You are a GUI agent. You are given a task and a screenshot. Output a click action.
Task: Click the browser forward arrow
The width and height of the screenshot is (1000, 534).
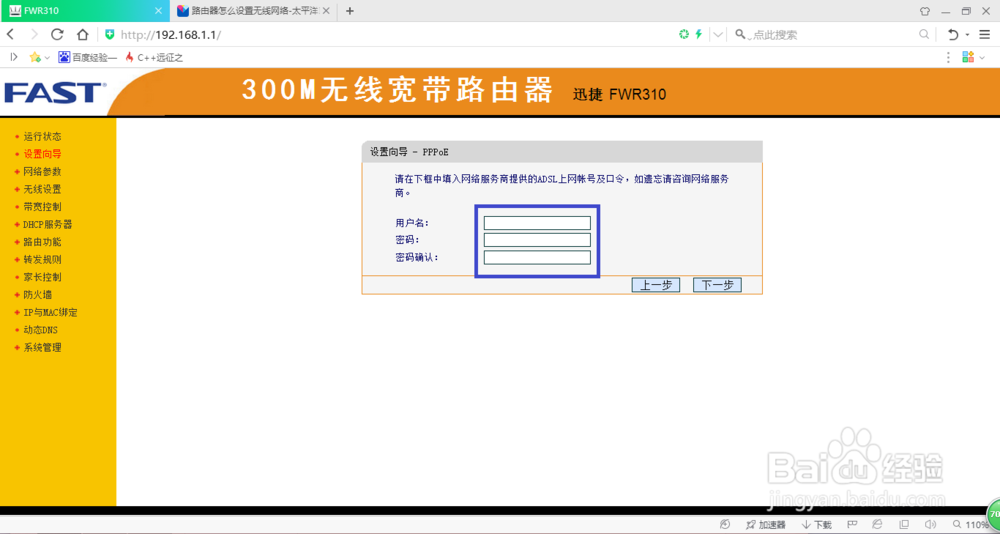click(x=34, y=34)
